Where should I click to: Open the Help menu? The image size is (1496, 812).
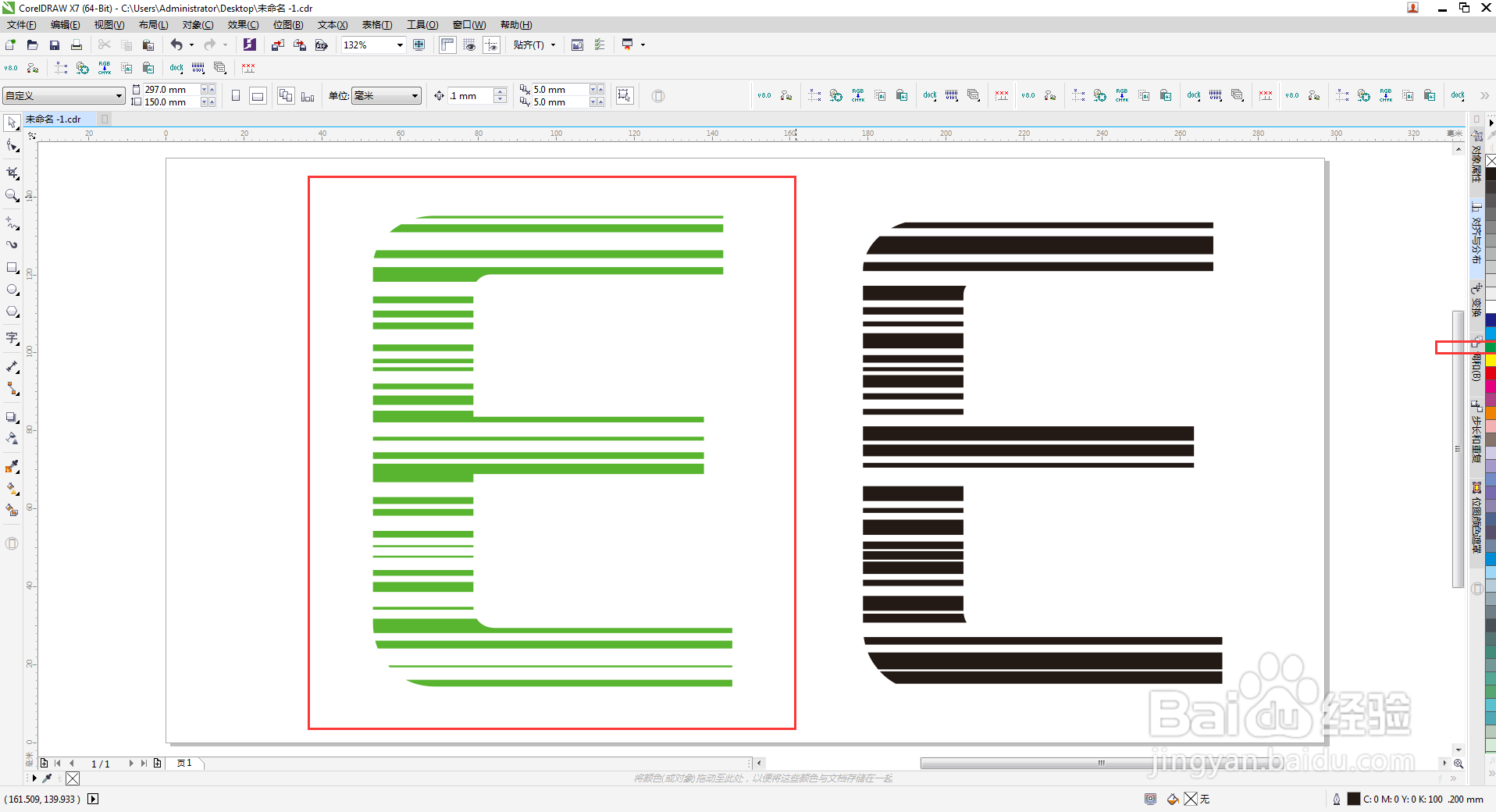pyautogui.click(x=516, y=25)
